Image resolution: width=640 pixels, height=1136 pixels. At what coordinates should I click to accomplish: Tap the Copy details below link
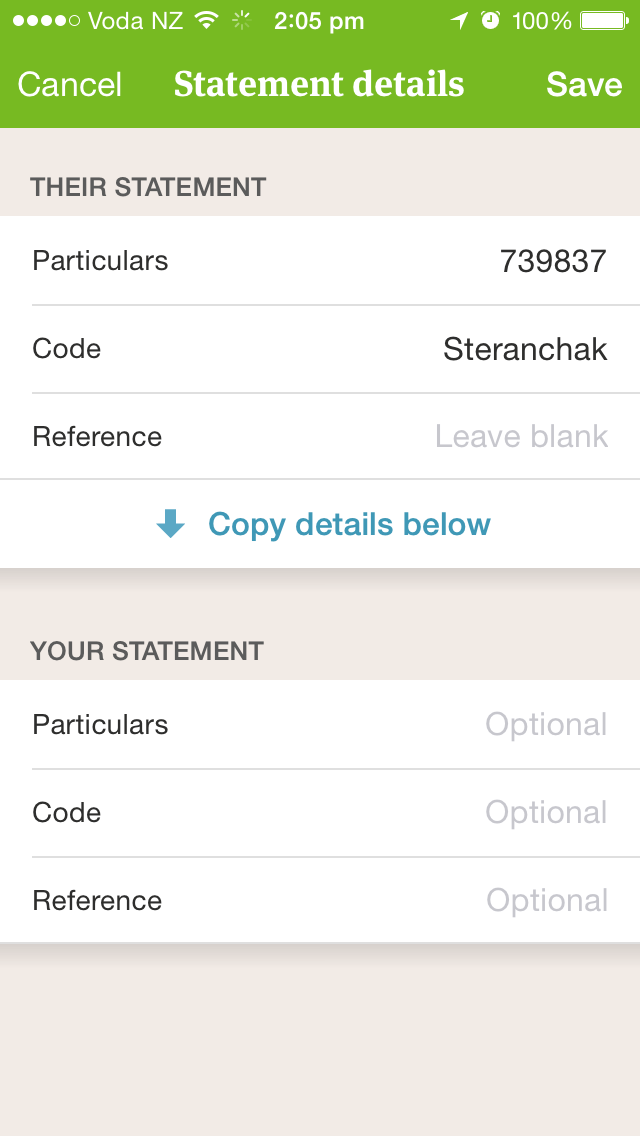point(349,524)
